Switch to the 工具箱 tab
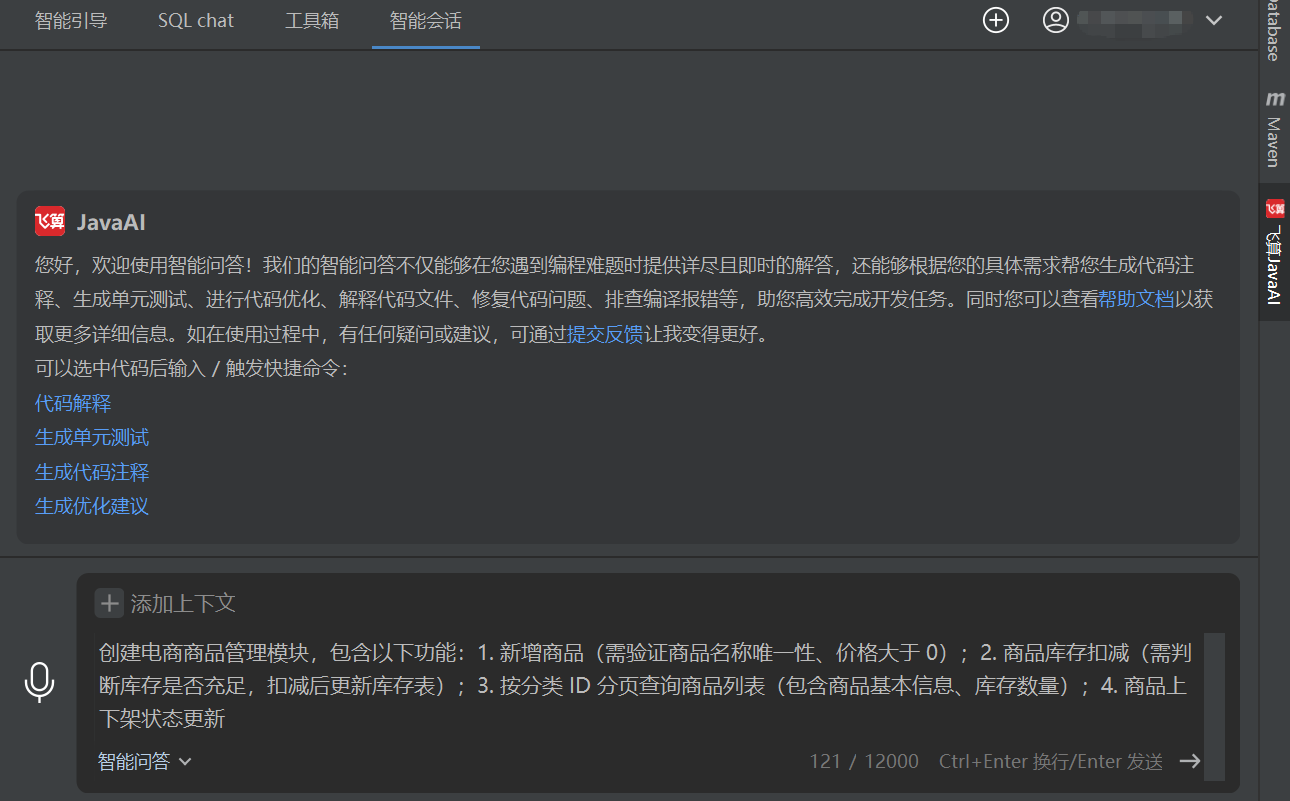Screen dimensions: 1290x801 pyautogui.click(x=312, y=20)
